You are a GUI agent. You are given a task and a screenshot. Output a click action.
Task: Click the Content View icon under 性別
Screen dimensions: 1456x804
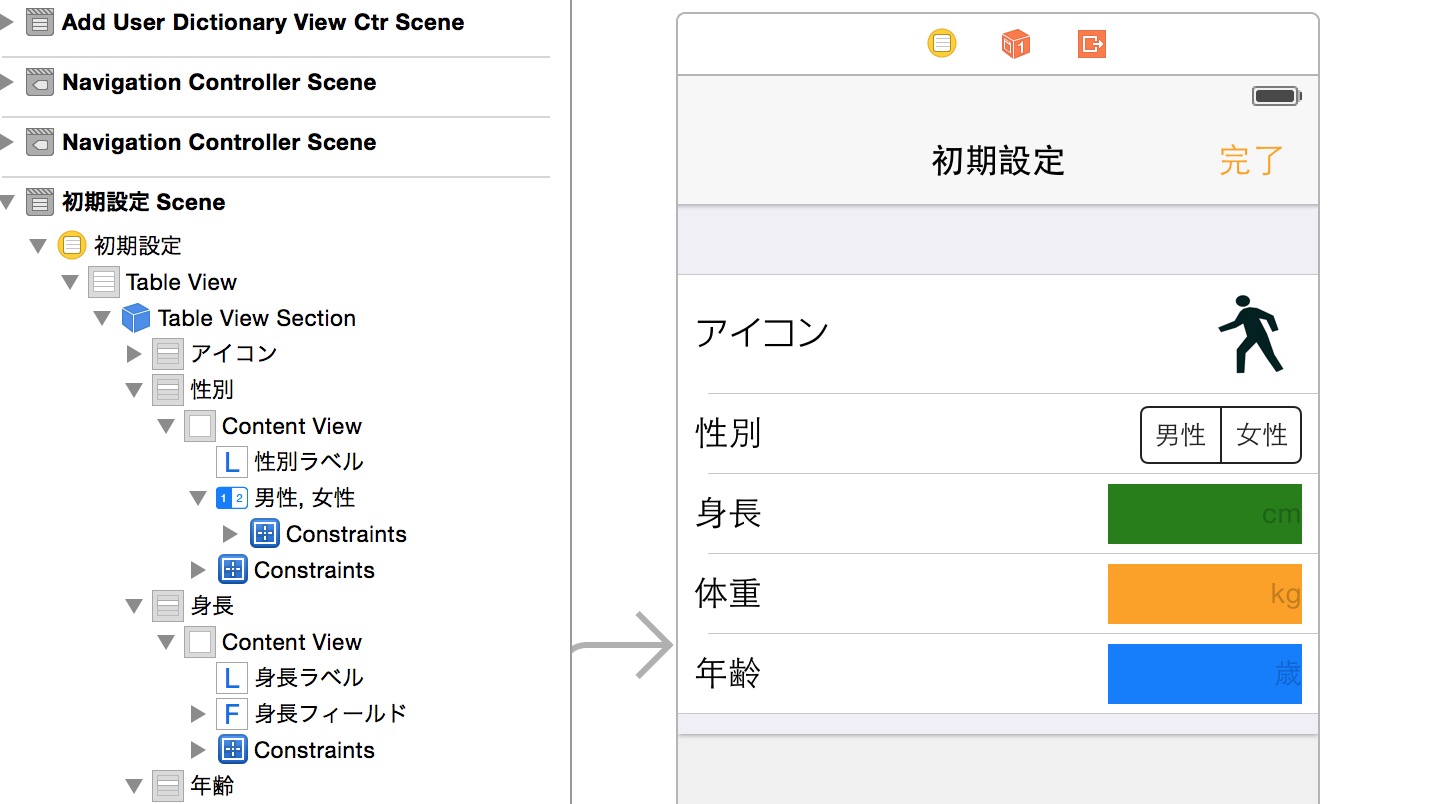pos(200,426)
